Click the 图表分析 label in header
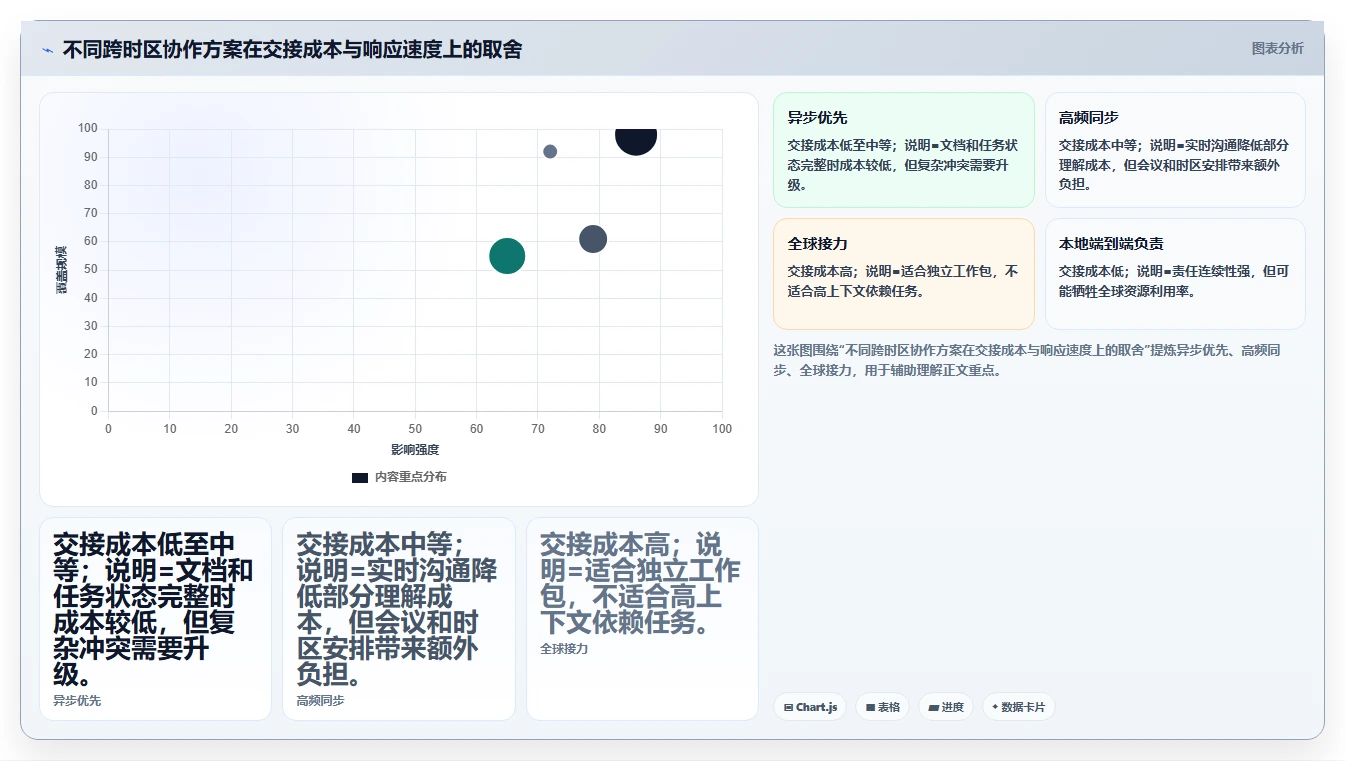This screenshot has width=1345, height=761. point(1277,48)
